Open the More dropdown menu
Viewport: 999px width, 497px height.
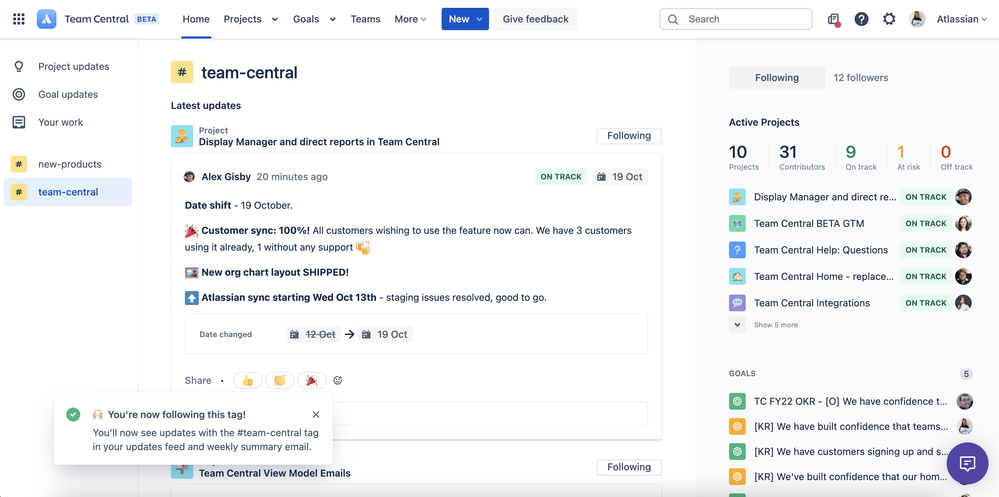click(x=410, y=19)
